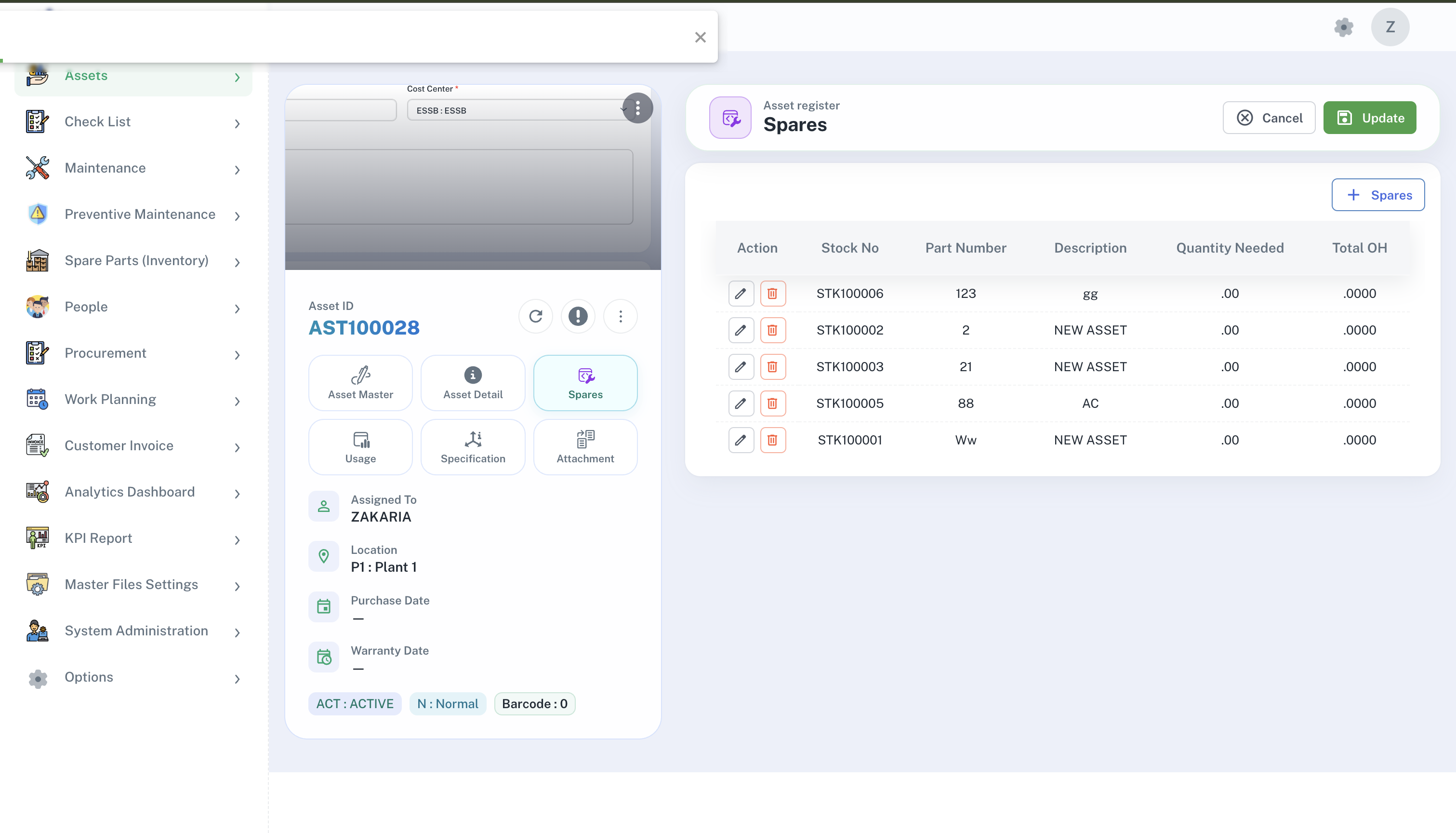Screen dimensions: 1456x833
Task: Click refresh icon beside Asset ID
Action: (x=536, y=316)
